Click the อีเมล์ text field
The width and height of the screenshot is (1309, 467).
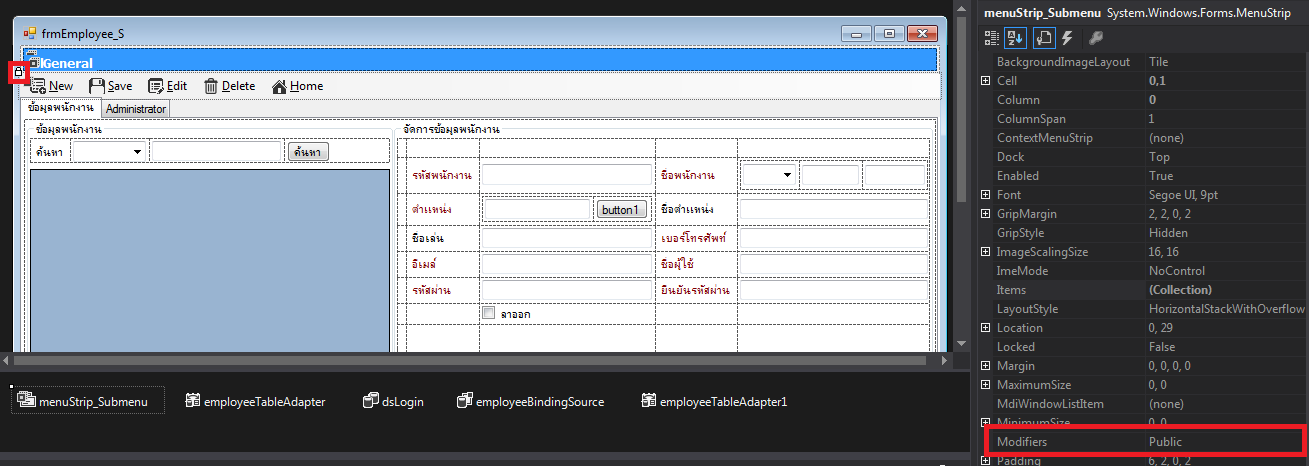(x=567, y=264)
